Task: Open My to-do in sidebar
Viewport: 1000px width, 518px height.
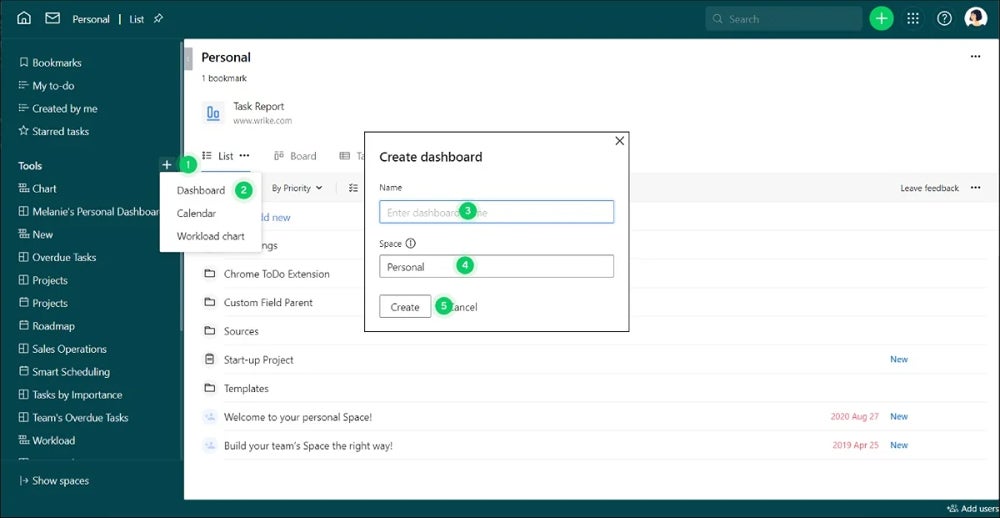Action: (46, 85)
